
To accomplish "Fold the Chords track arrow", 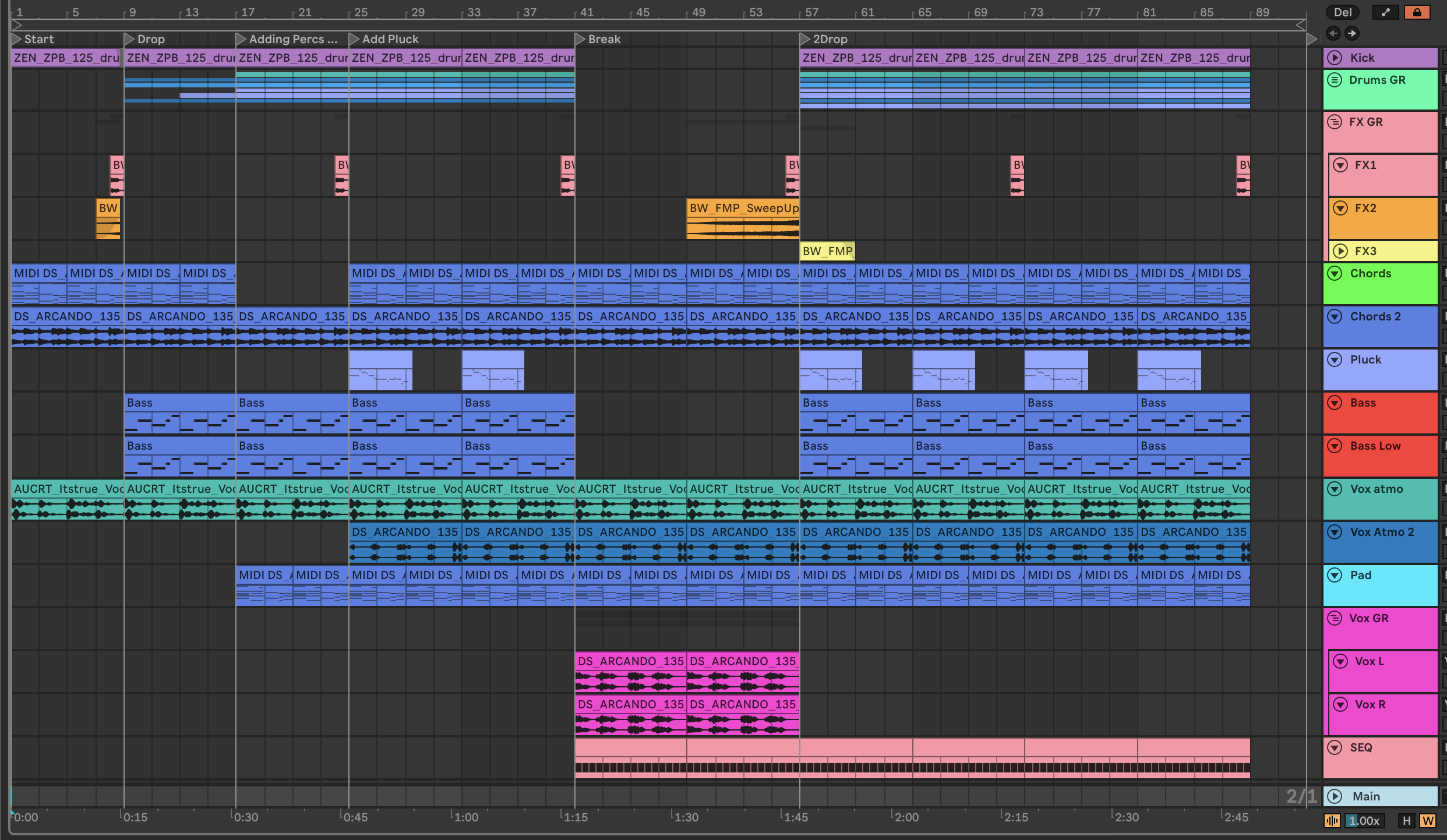I will click(x=1335, y=273).
